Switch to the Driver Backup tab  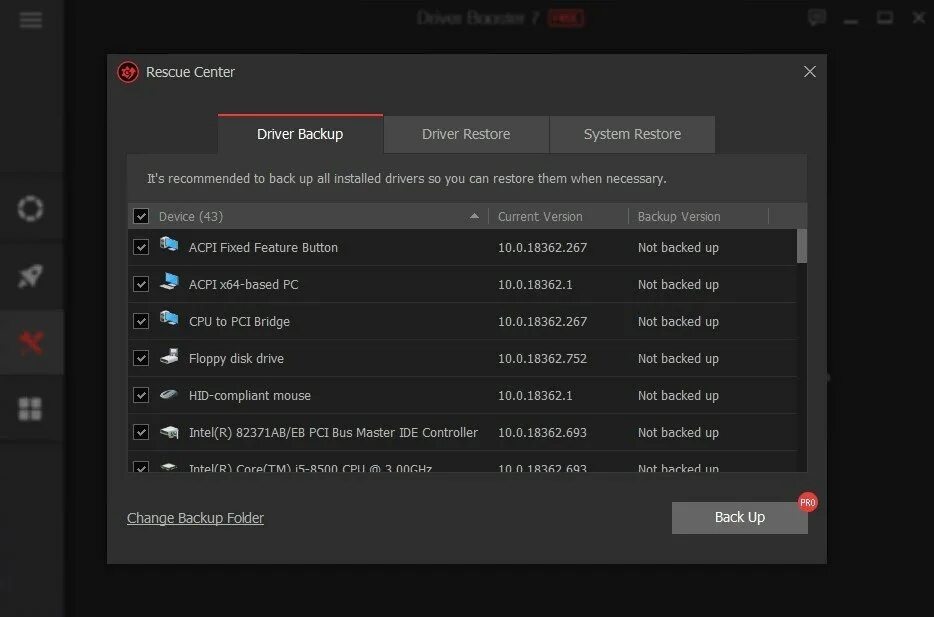pyautogui.click(x=300, y=134)
